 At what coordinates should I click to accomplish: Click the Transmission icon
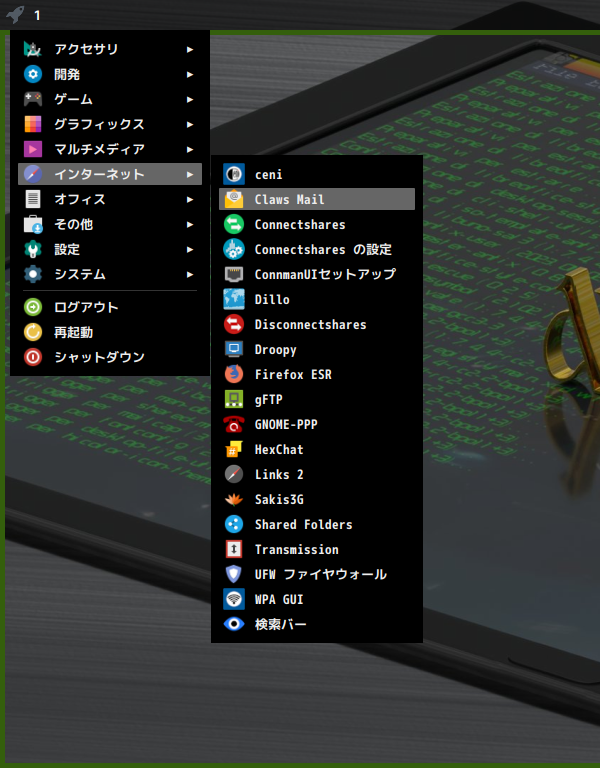point(234,549)
